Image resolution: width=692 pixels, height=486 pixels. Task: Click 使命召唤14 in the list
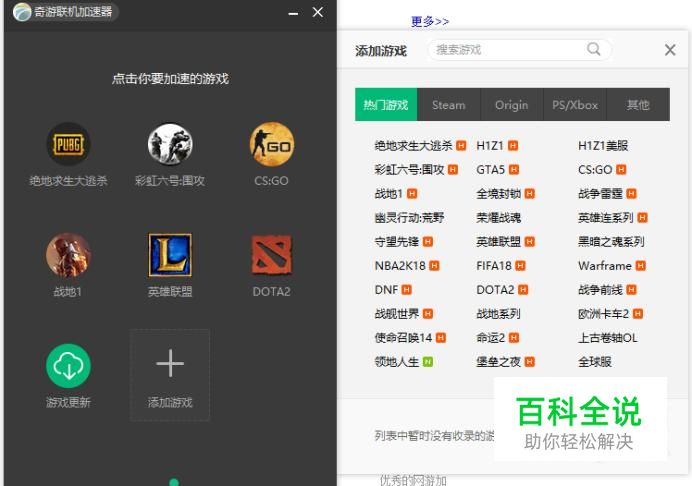403,338
